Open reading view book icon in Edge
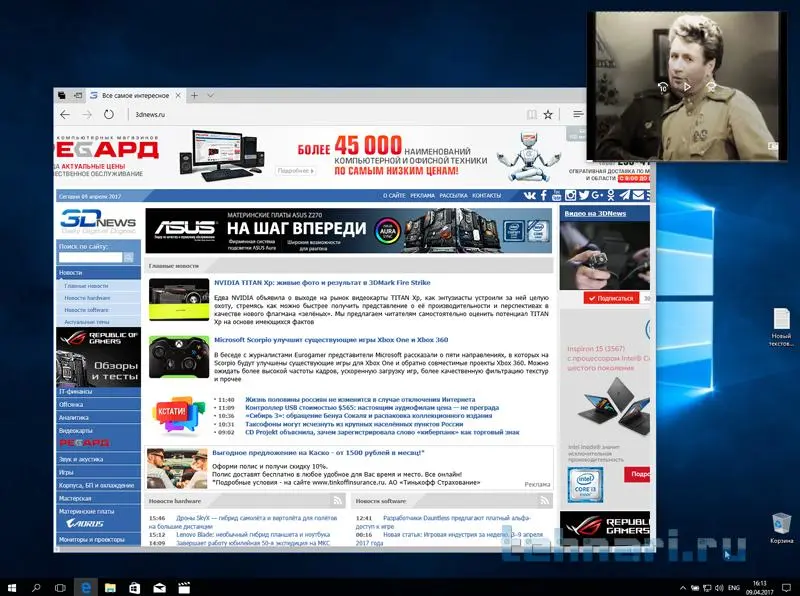Screen dimensions: 800x596 coord(532,114)
